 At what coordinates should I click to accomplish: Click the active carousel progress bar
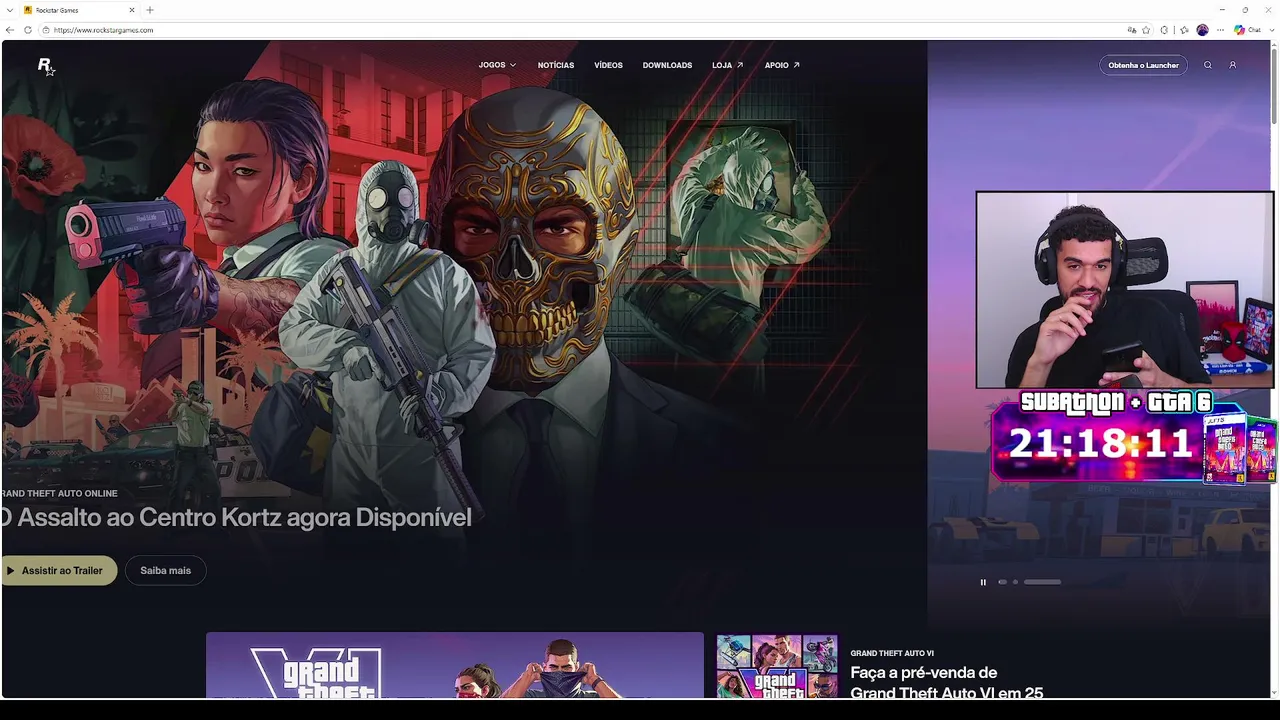pyautogui.click(x=1042, y=582)
